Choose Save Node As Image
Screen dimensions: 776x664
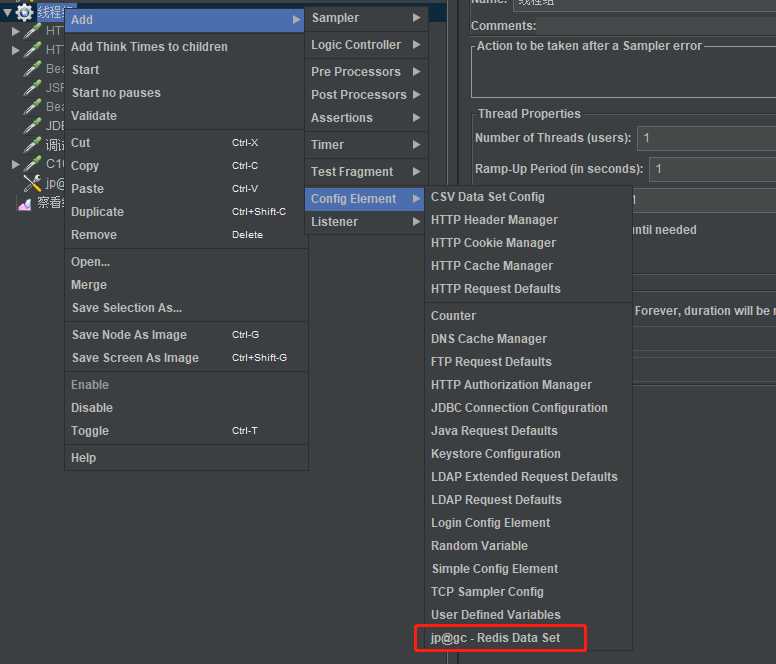(x=185, y=335)
